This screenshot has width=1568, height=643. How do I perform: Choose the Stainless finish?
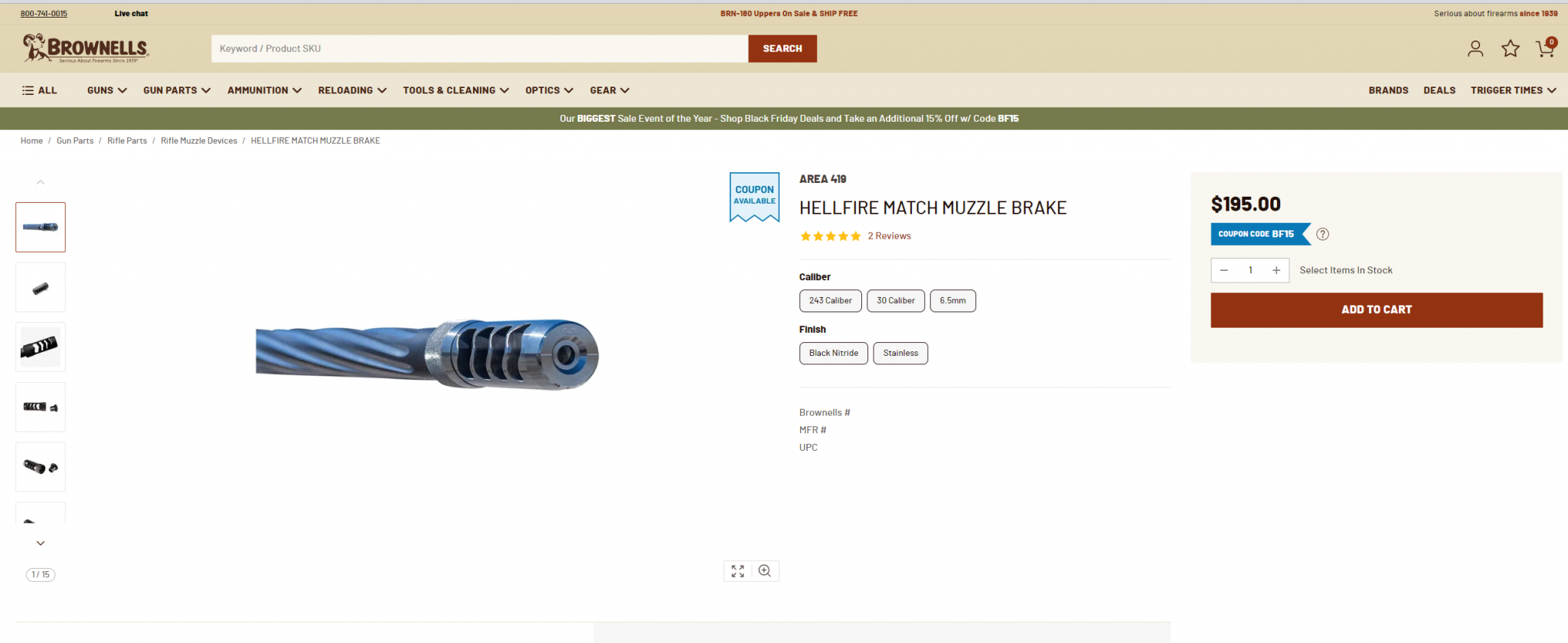[900, 353]
